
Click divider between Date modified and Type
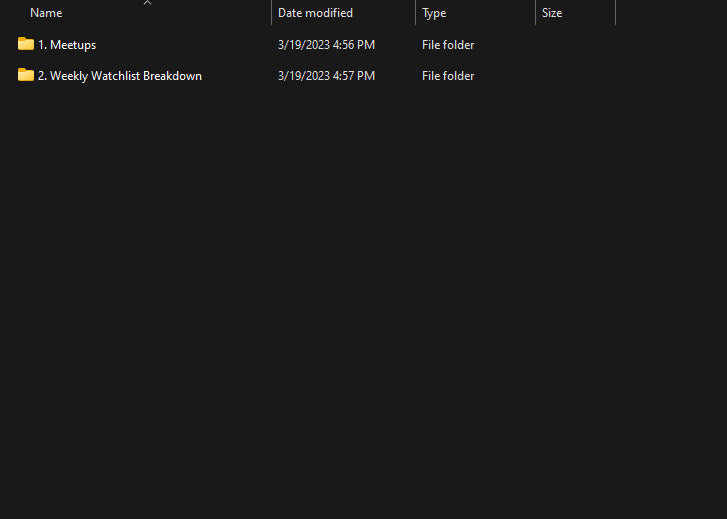click(x=415, y=13)
